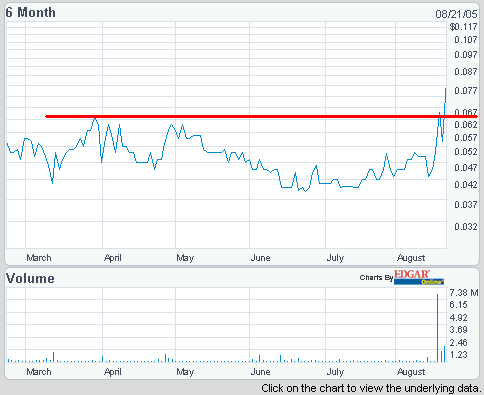Select the 'Volume' panel heading

tap(30, 278)
